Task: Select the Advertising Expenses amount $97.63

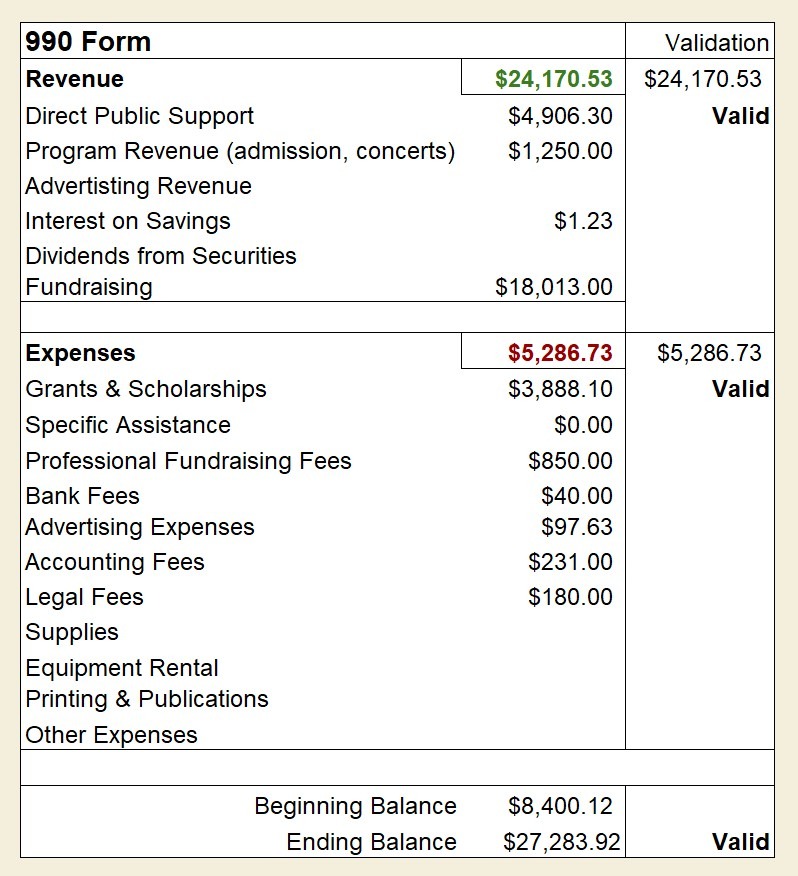Action: [x=576, y=527]
